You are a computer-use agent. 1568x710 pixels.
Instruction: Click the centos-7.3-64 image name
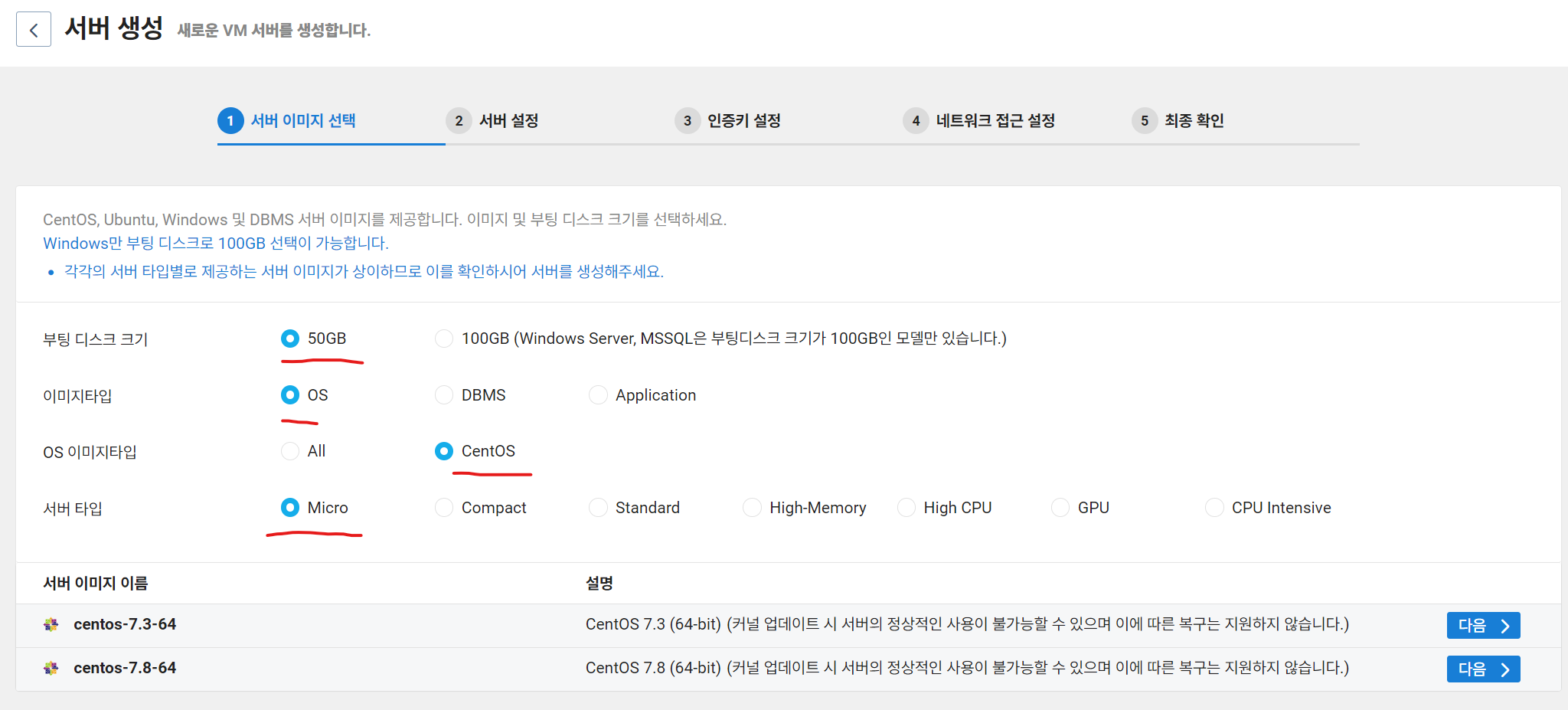point(125,624)
